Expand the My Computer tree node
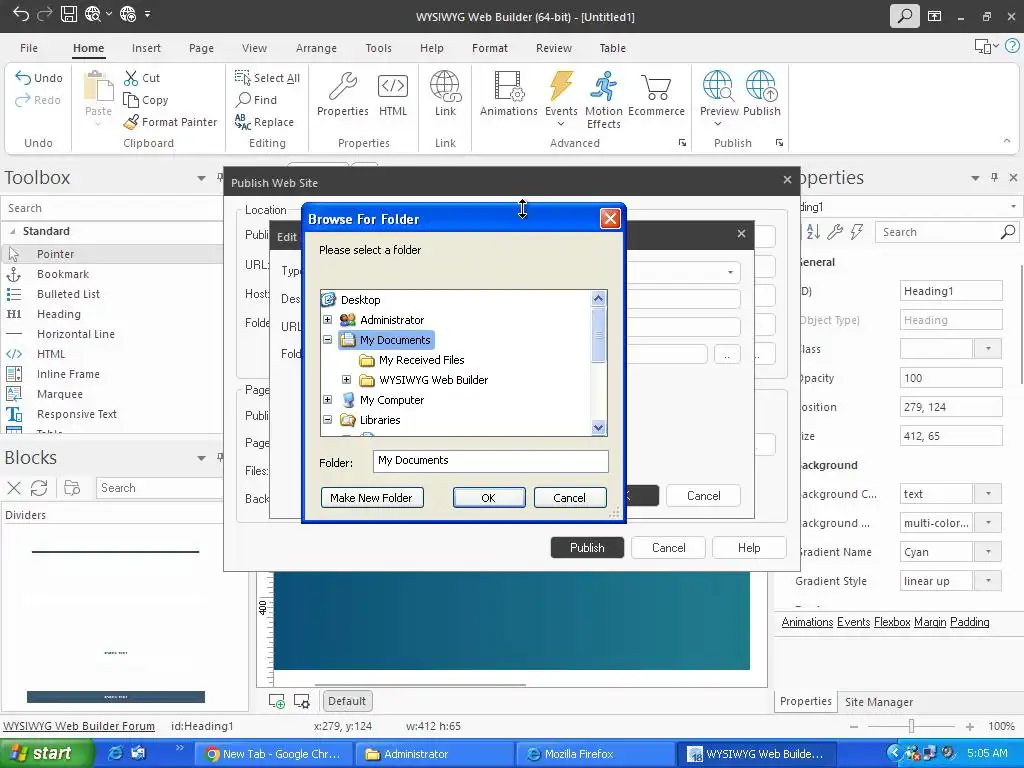 328,400
